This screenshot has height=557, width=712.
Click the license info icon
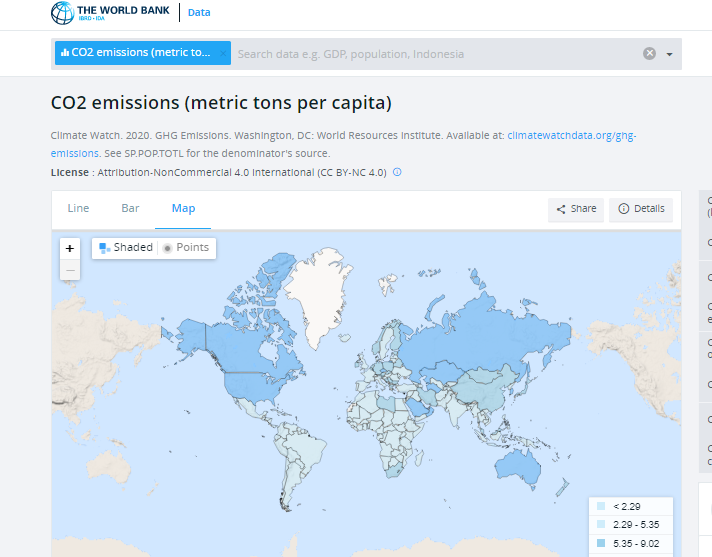[x=397, y=172]
